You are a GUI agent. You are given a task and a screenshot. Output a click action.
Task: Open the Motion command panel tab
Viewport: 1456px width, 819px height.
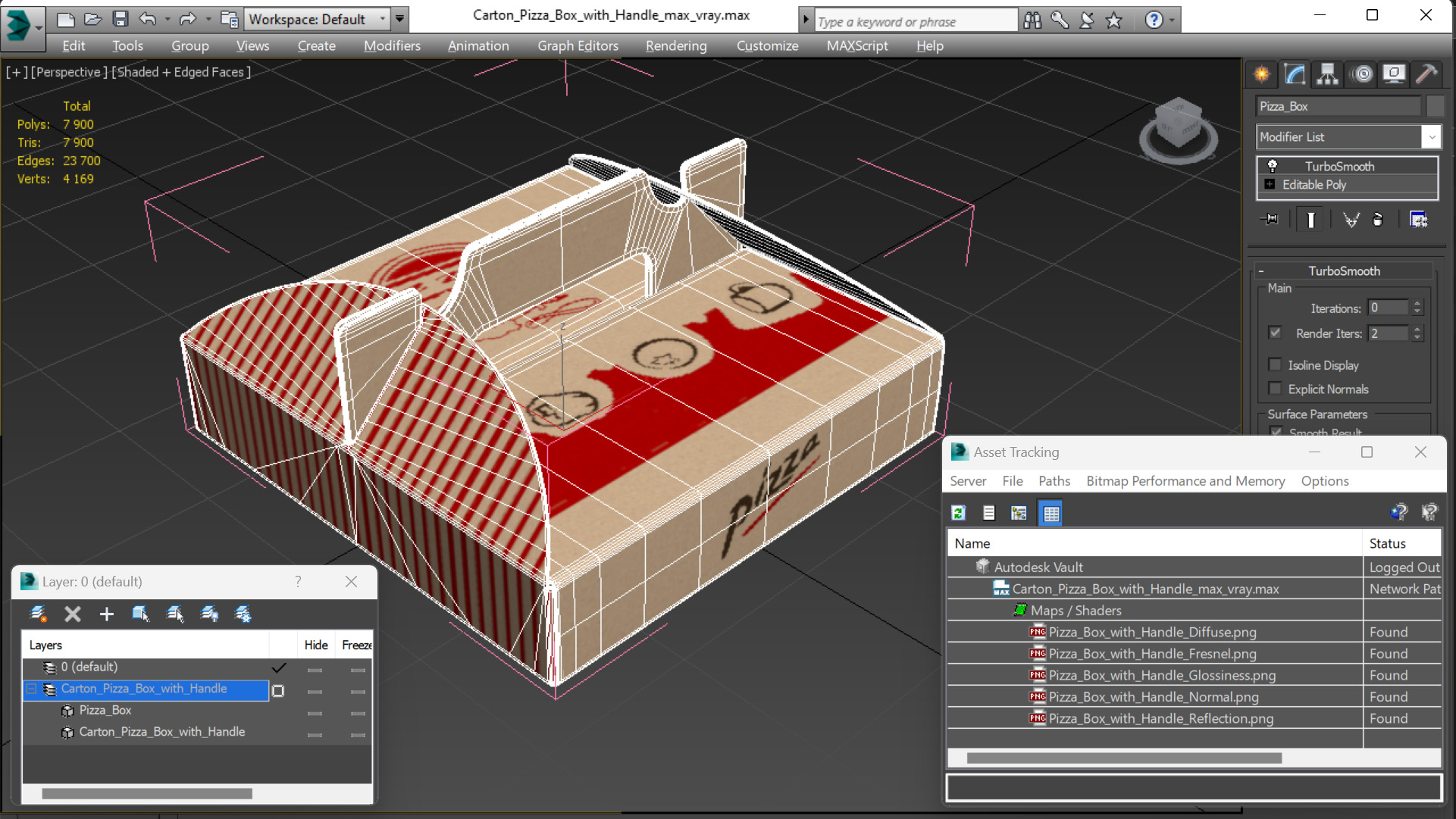pyautogui.click(x=1362, y=73)
